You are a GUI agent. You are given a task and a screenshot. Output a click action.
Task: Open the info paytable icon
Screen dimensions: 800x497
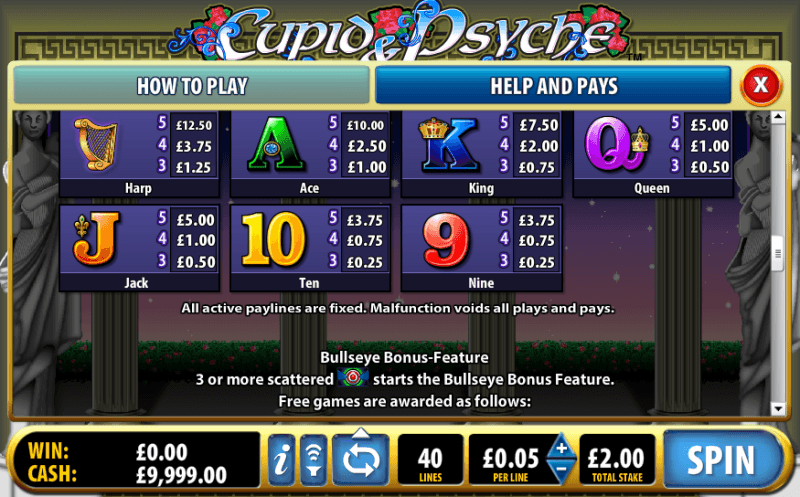282,459
